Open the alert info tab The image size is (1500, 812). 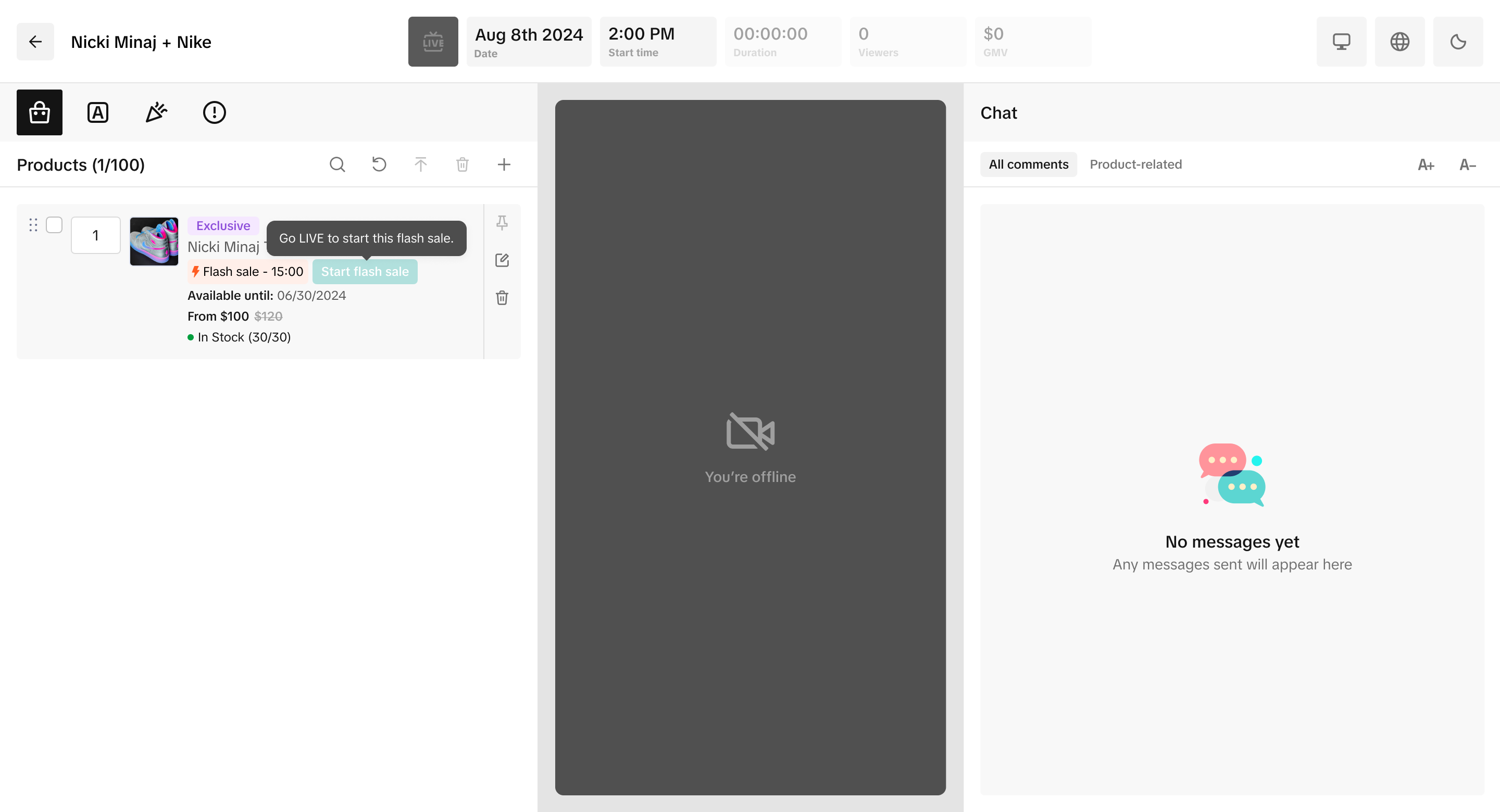pyautogui.click(x=214, y=112)
